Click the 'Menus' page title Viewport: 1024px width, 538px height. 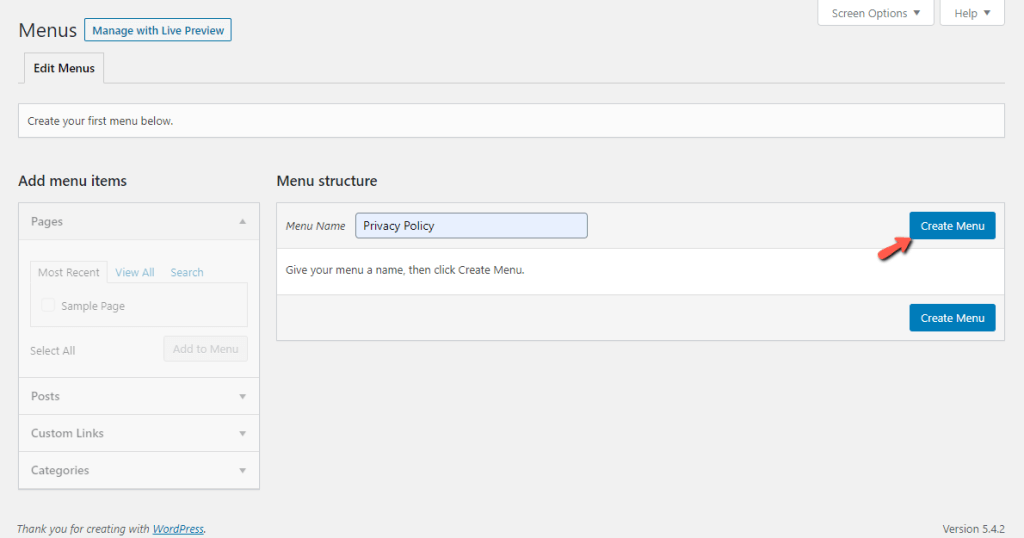(48, 30)
